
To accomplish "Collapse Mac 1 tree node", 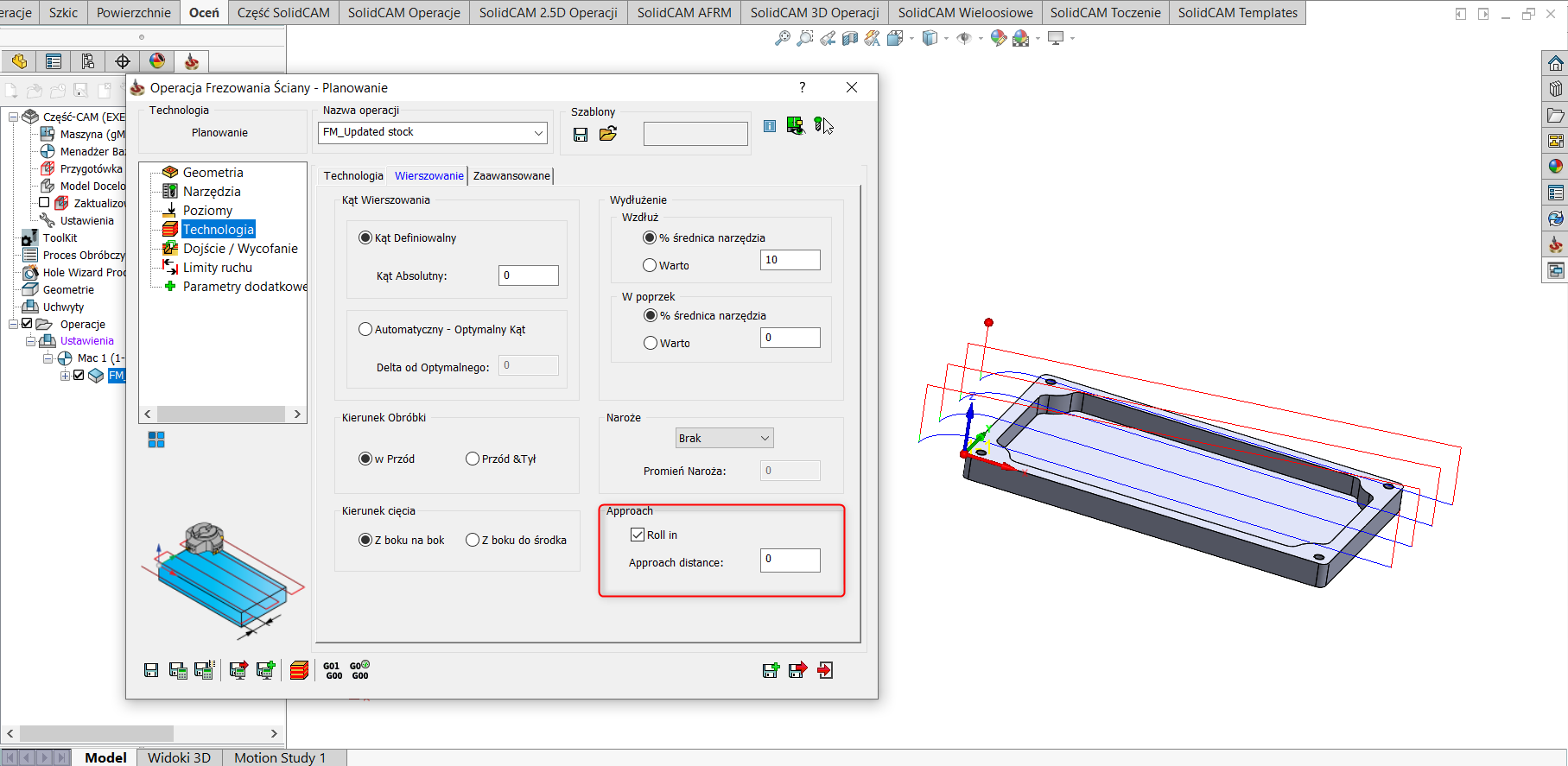I will point(48,358).
